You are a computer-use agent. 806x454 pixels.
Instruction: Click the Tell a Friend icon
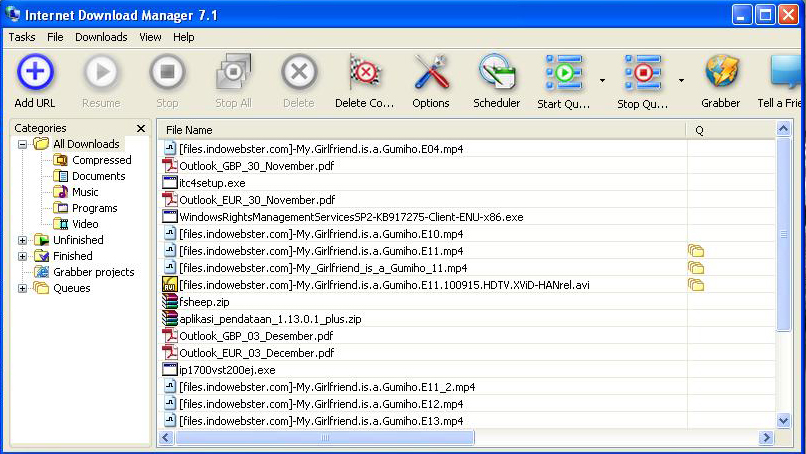coord(786,73)
